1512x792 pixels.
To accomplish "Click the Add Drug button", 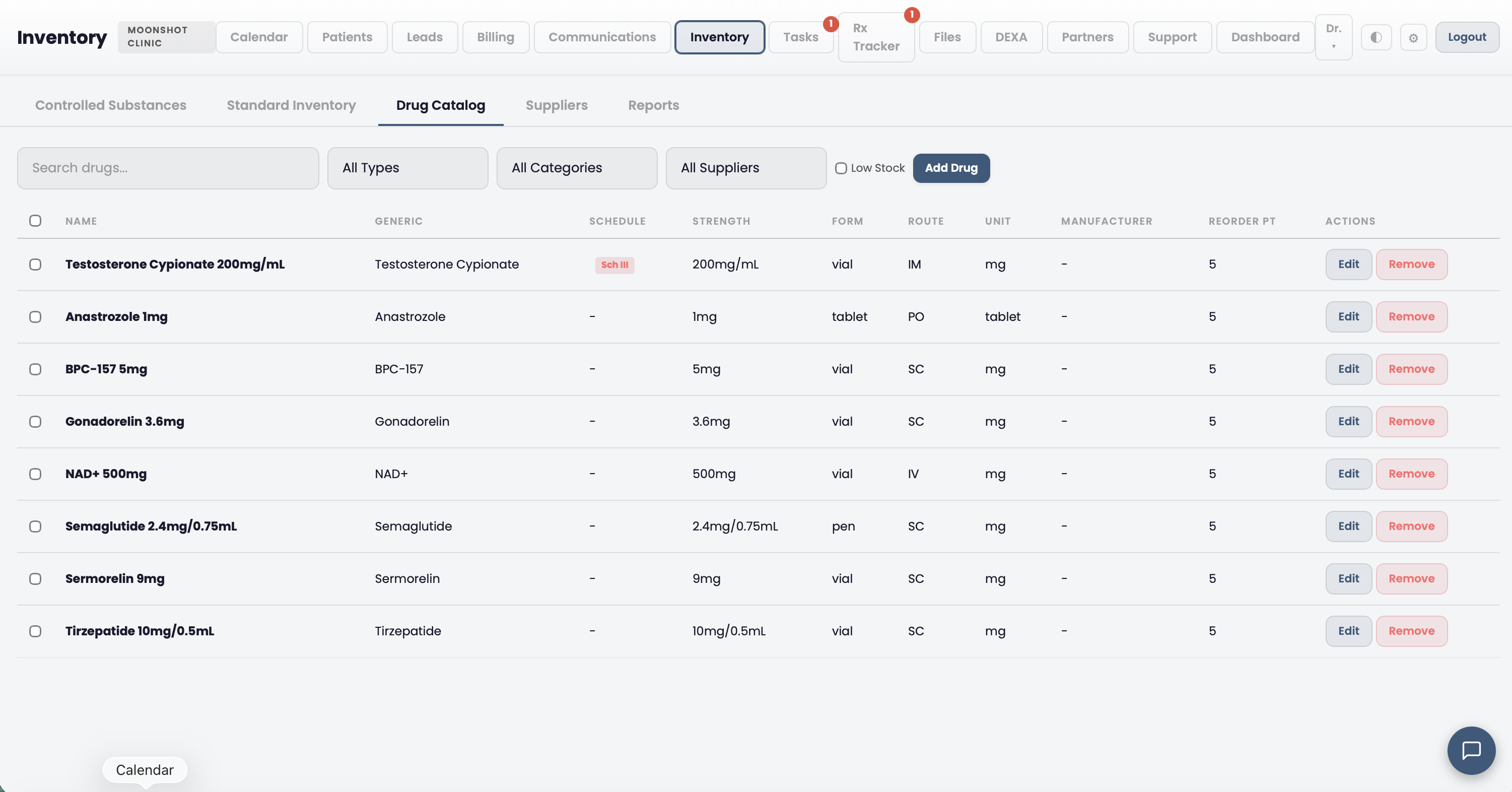I will click(951, 168).
